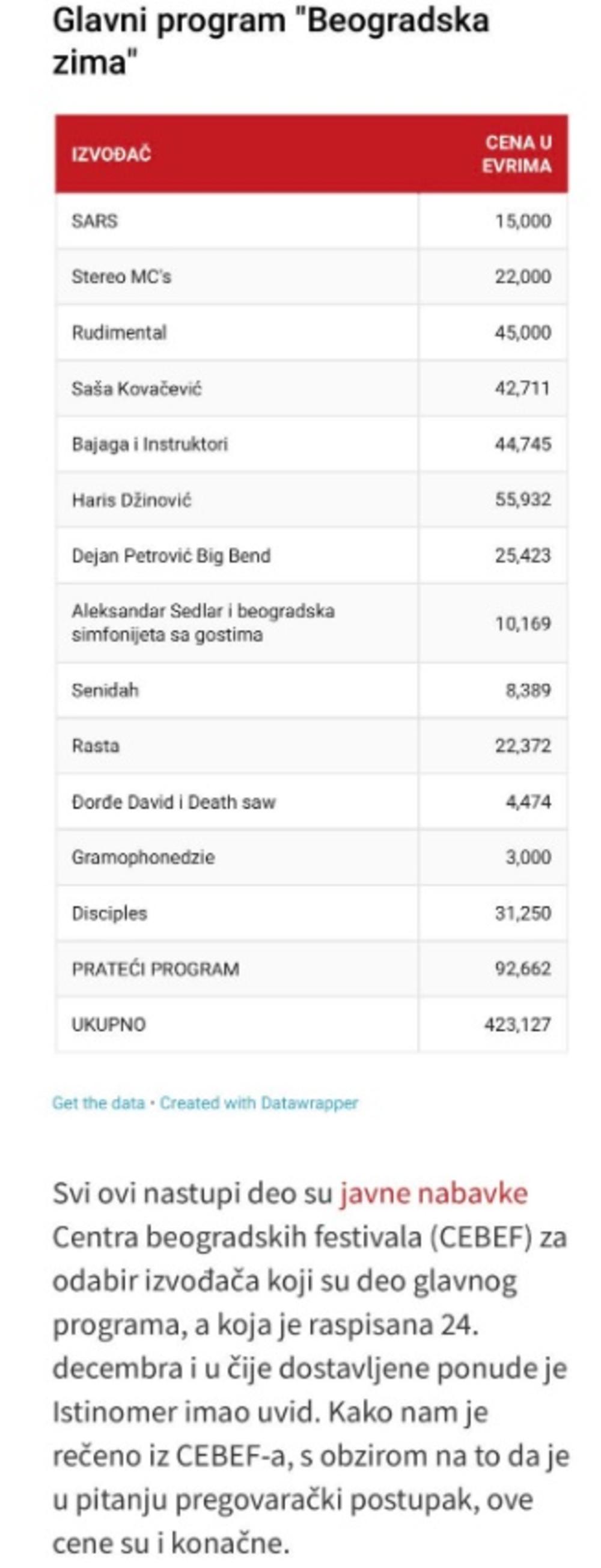The height and width of the screenshot is (1568, 601).
Task: Click the 'Get the data' link
Action: 98,1103
